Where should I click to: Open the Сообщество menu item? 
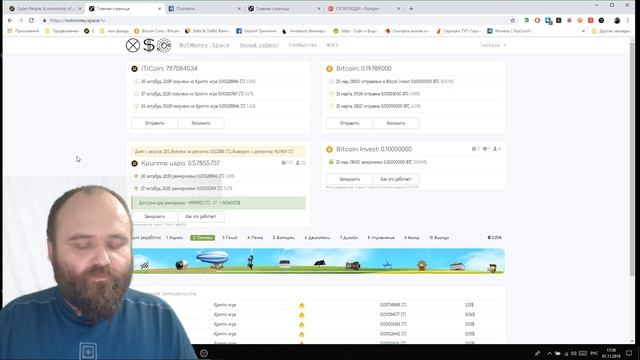click(x=302, y=45)
